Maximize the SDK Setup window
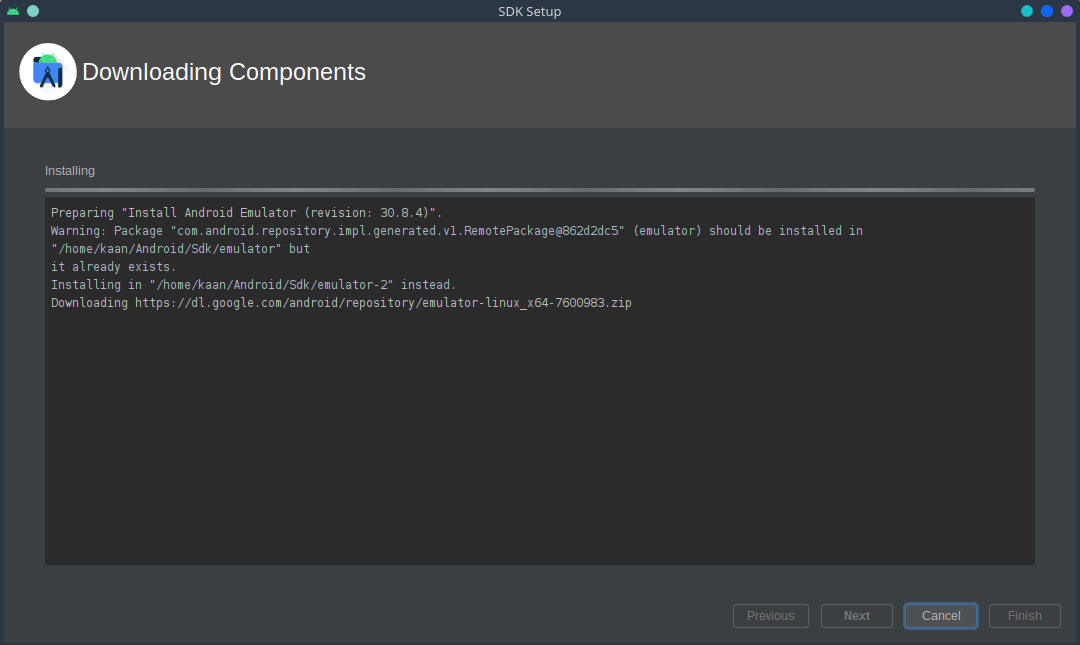This screenshot has width=1080, height=645. pyautogui.click(x=1047, y=11)
